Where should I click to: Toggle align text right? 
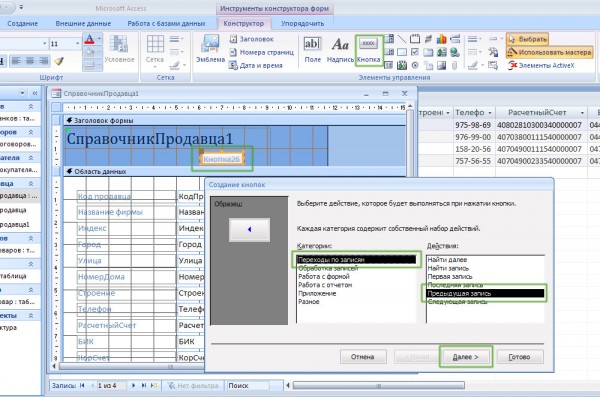(x=44, y=61)
